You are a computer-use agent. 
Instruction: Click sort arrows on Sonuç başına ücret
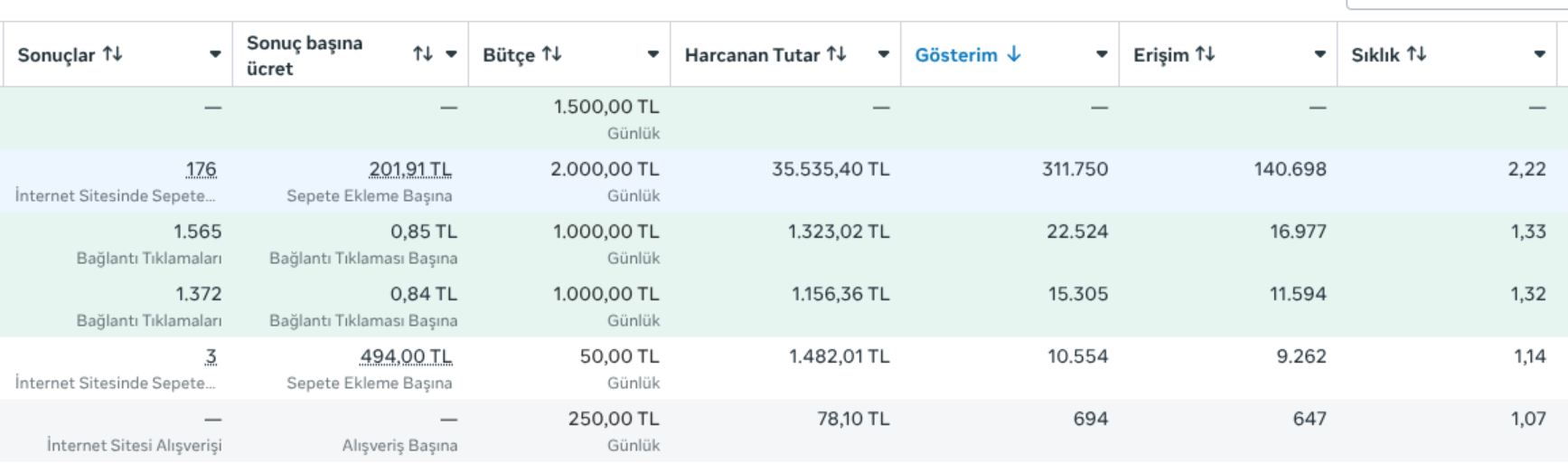pos(423,54)
